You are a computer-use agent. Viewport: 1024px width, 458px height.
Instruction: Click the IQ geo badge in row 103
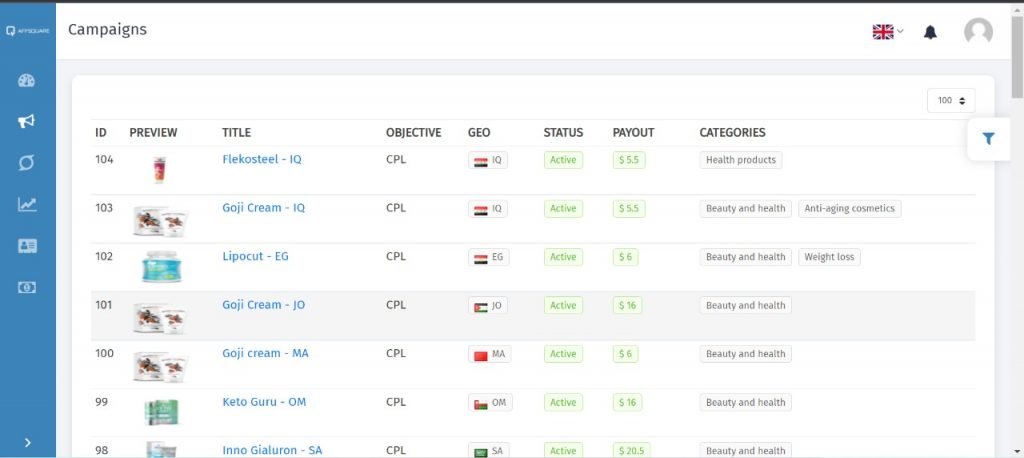tap(488, 208)
